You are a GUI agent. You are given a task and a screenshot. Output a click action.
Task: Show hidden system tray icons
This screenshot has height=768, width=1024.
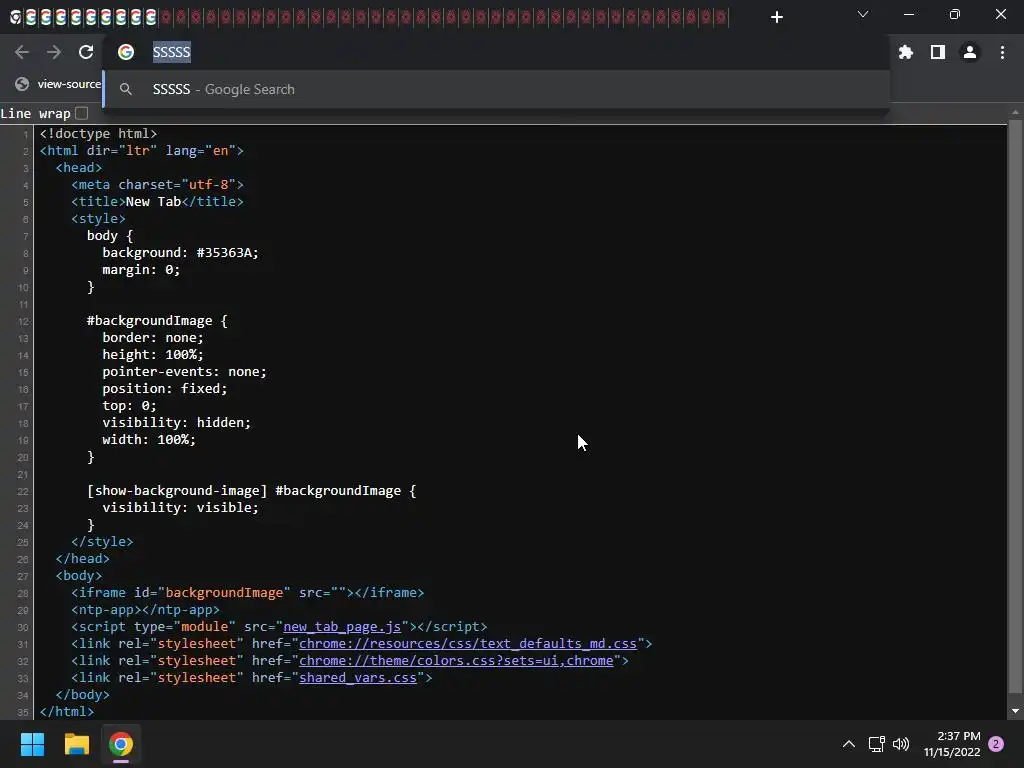click(x=848, y=744)
